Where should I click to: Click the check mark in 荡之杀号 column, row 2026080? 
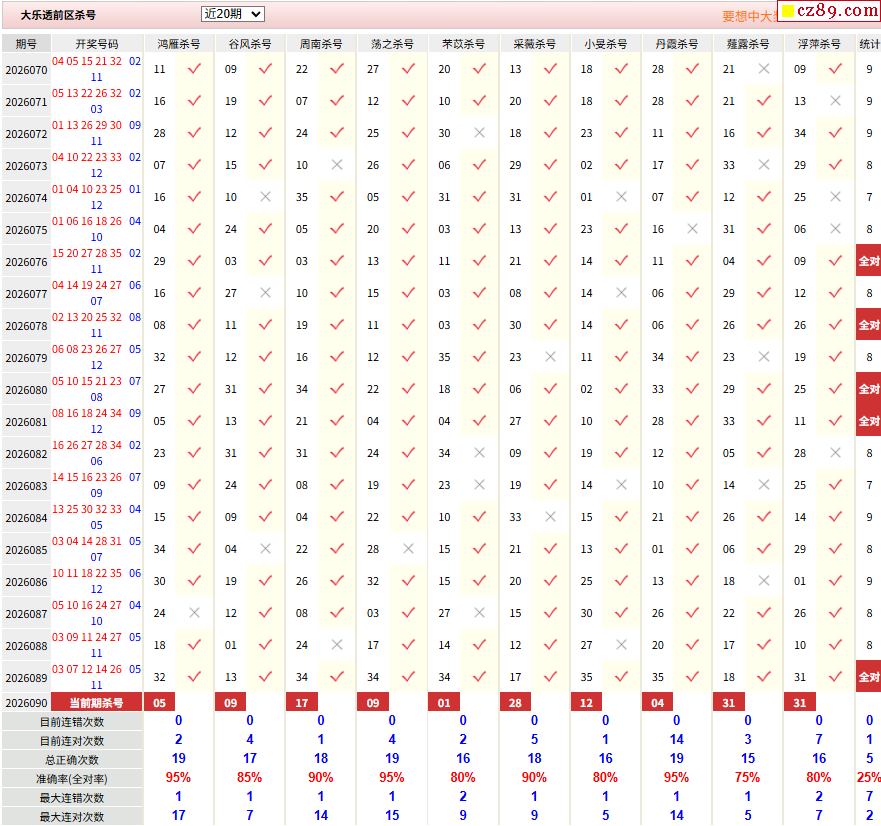tap(408, 389)
